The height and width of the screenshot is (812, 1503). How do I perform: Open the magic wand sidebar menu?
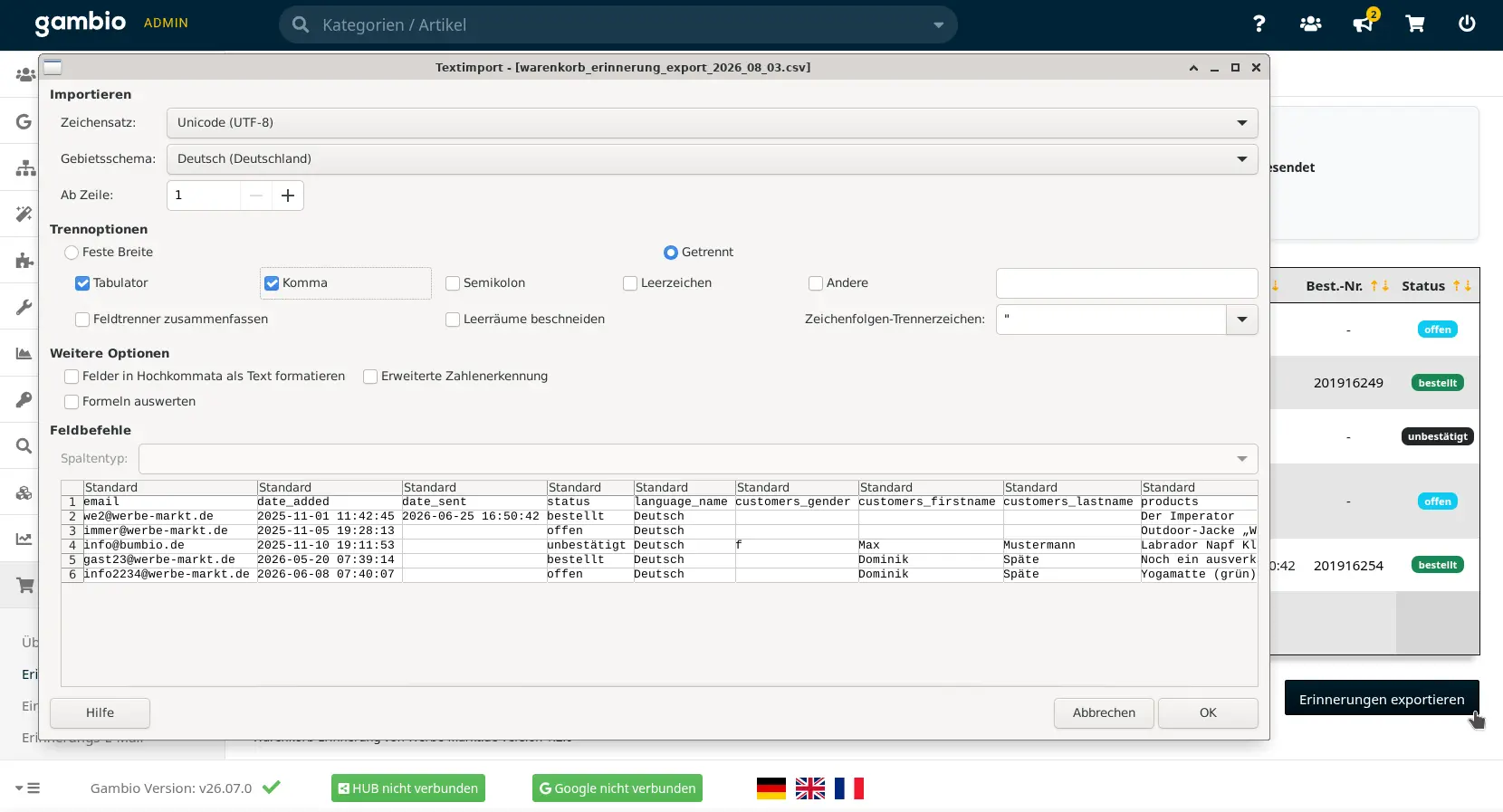pyautogui.click(x=24, y=214)
